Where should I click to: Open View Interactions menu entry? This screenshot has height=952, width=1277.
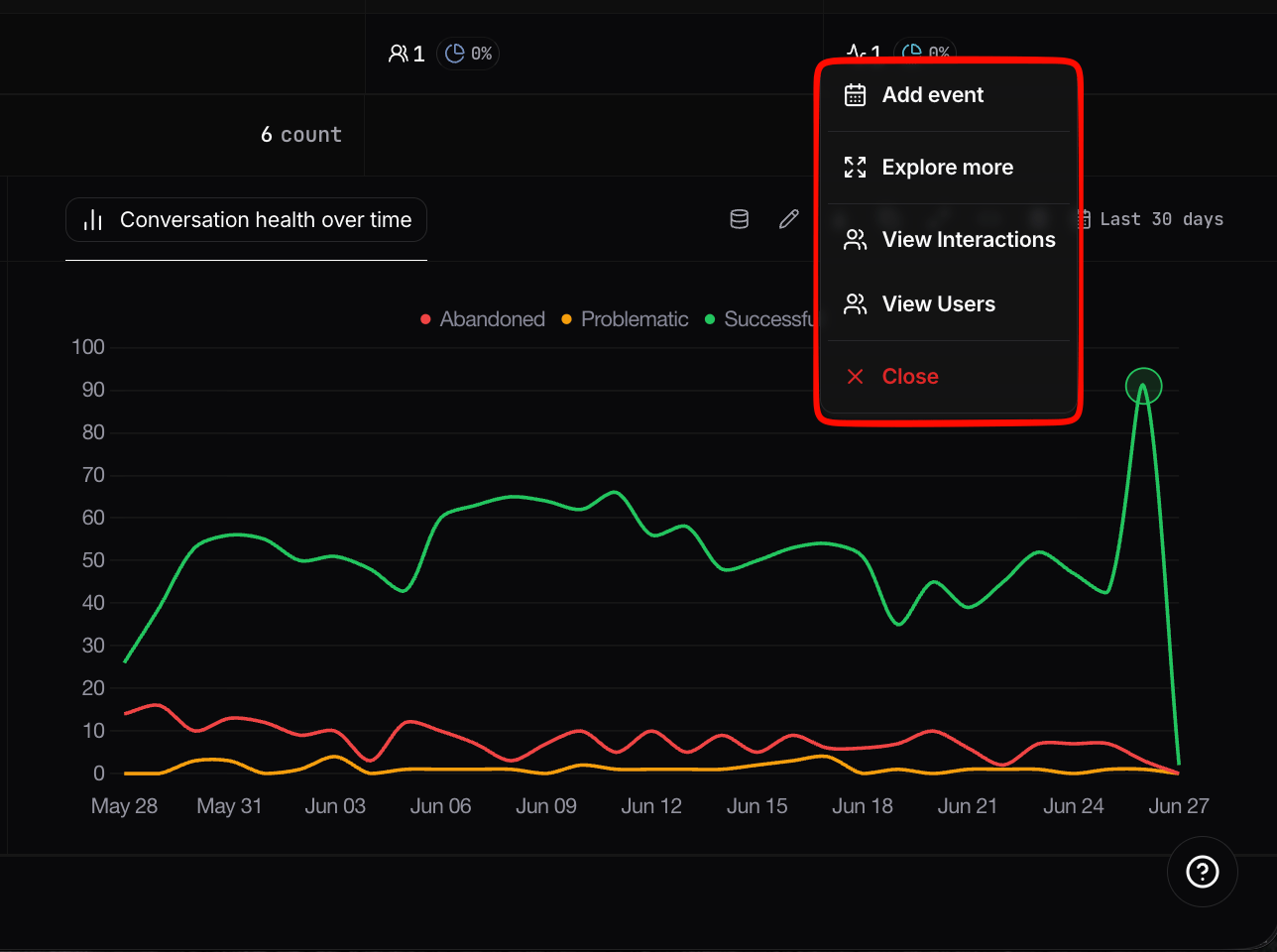[x=948, y=240]
